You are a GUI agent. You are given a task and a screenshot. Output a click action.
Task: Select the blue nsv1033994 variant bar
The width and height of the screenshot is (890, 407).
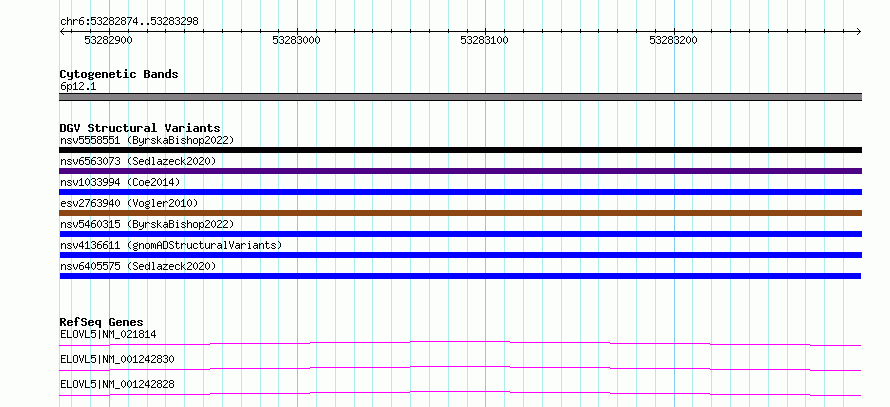point(460,192)
